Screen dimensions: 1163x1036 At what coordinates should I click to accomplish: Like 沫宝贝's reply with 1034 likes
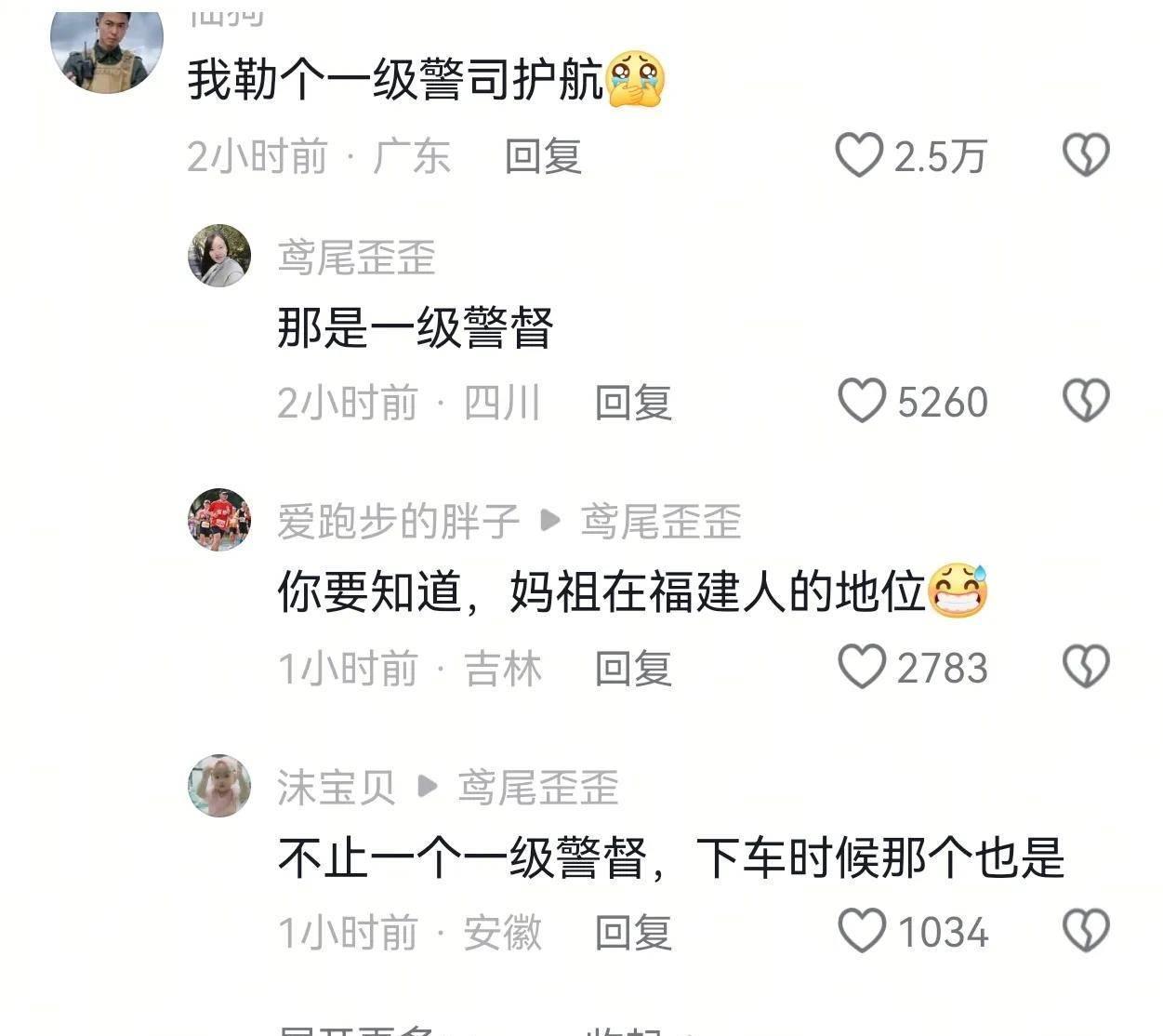click(x=861, y=931)
